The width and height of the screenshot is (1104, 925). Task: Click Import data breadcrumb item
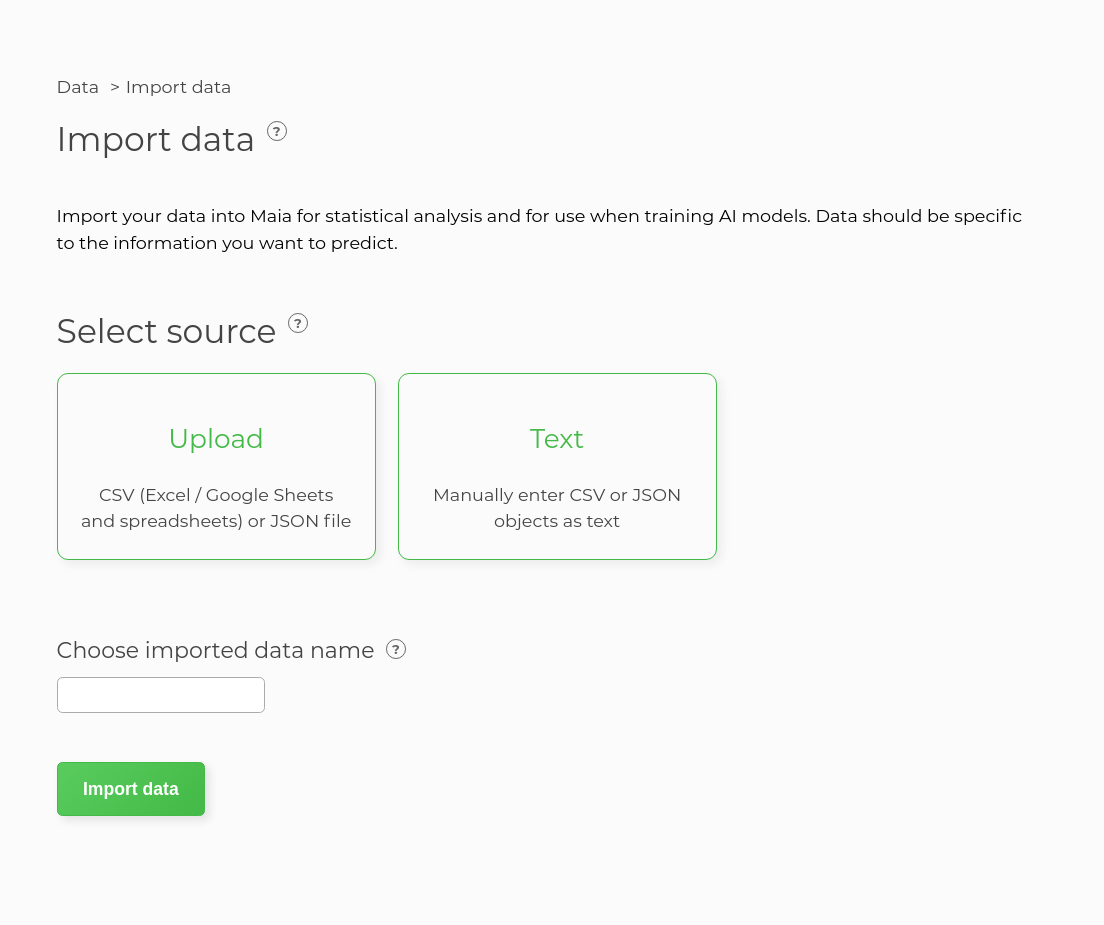click(178, 87)
